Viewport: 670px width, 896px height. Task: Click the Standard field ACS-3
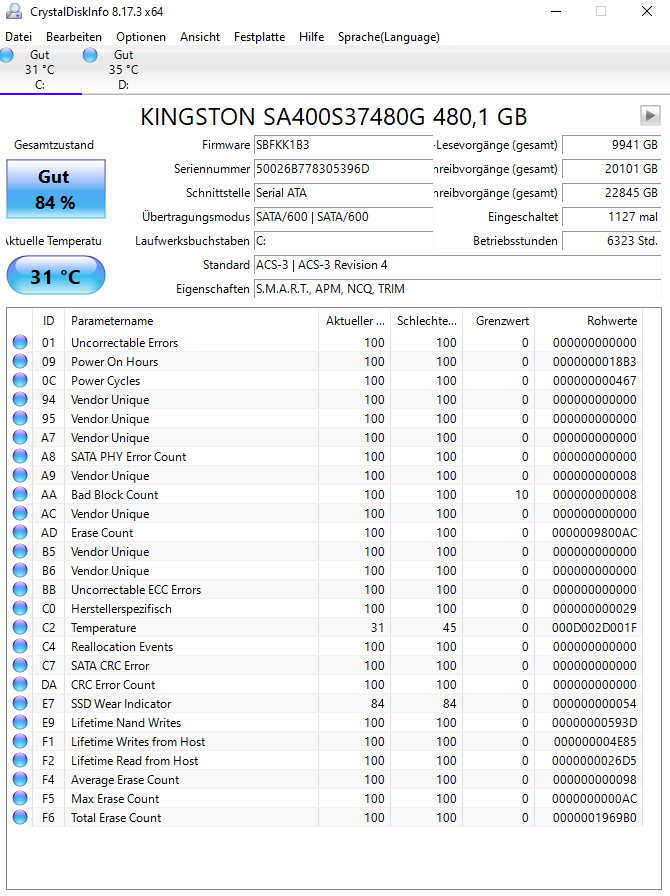coord(457,265)
